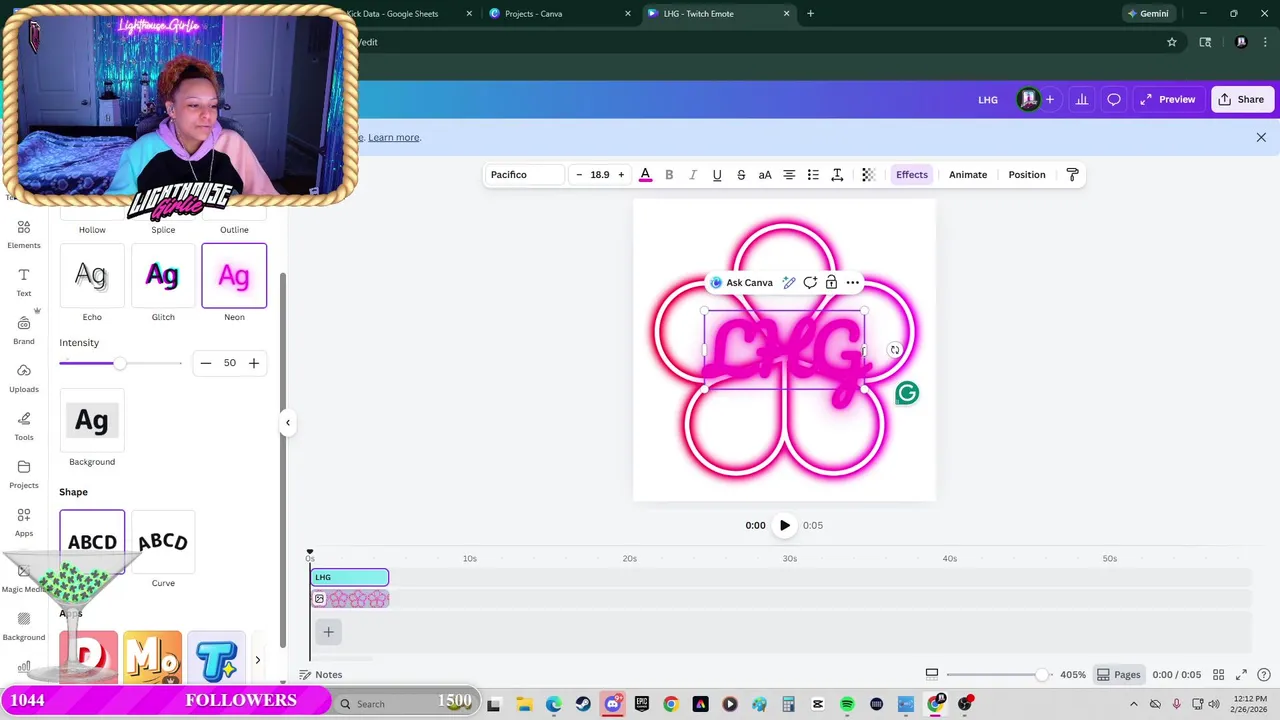
Task: Lock the selected text element
Action: [x=831, y=283]
